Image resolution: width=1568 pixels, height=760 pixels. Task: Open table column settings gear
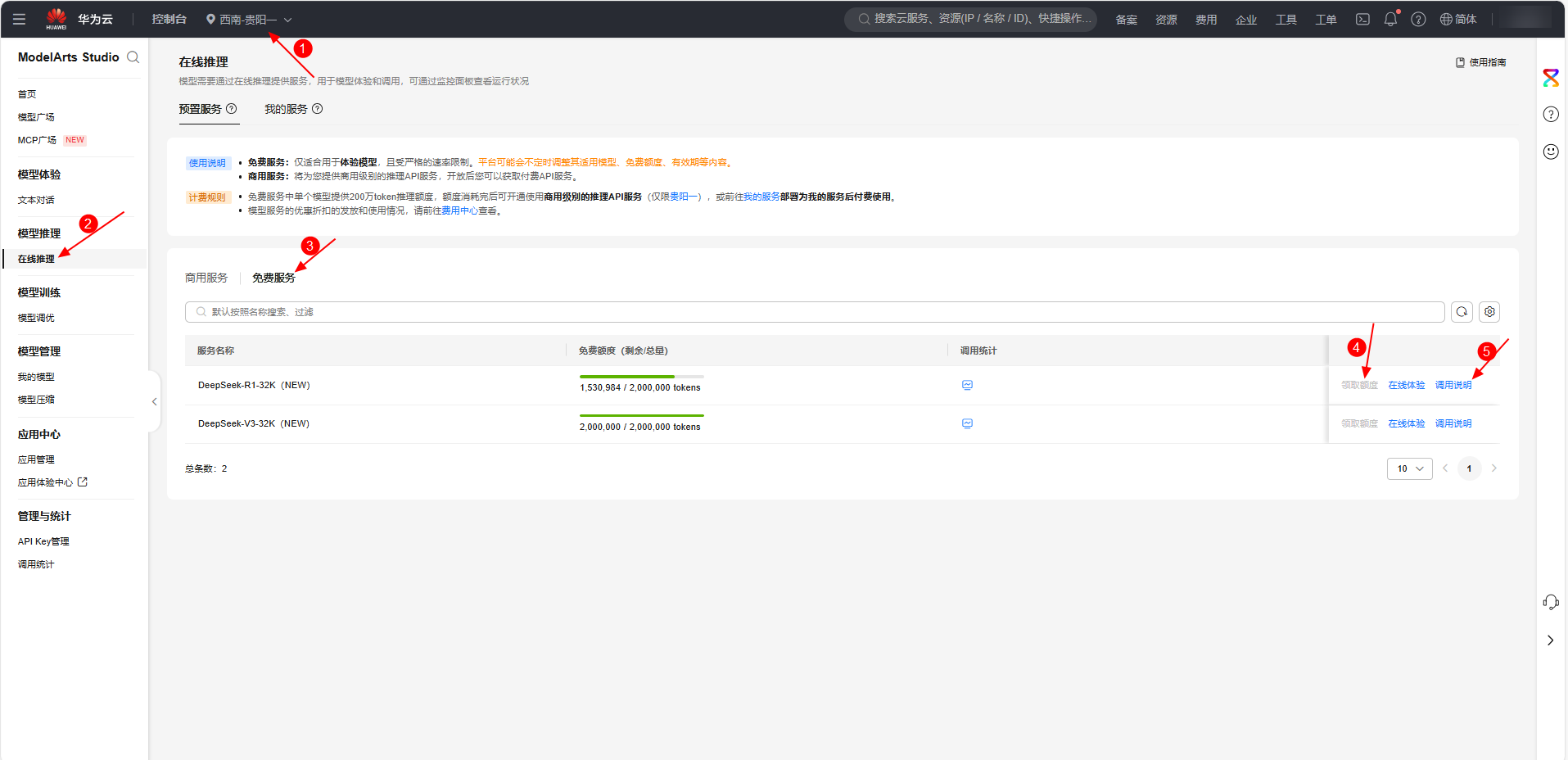click(1489, 312)
